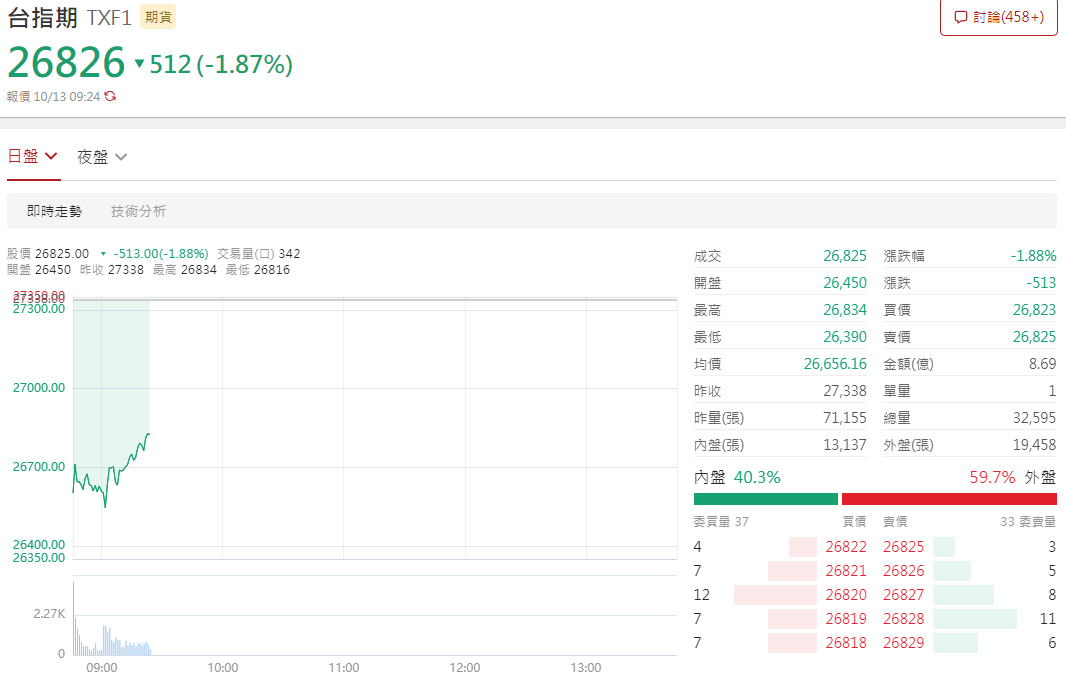Select bid price 26822 in order book
The image size is (1066, 683).
846,547
